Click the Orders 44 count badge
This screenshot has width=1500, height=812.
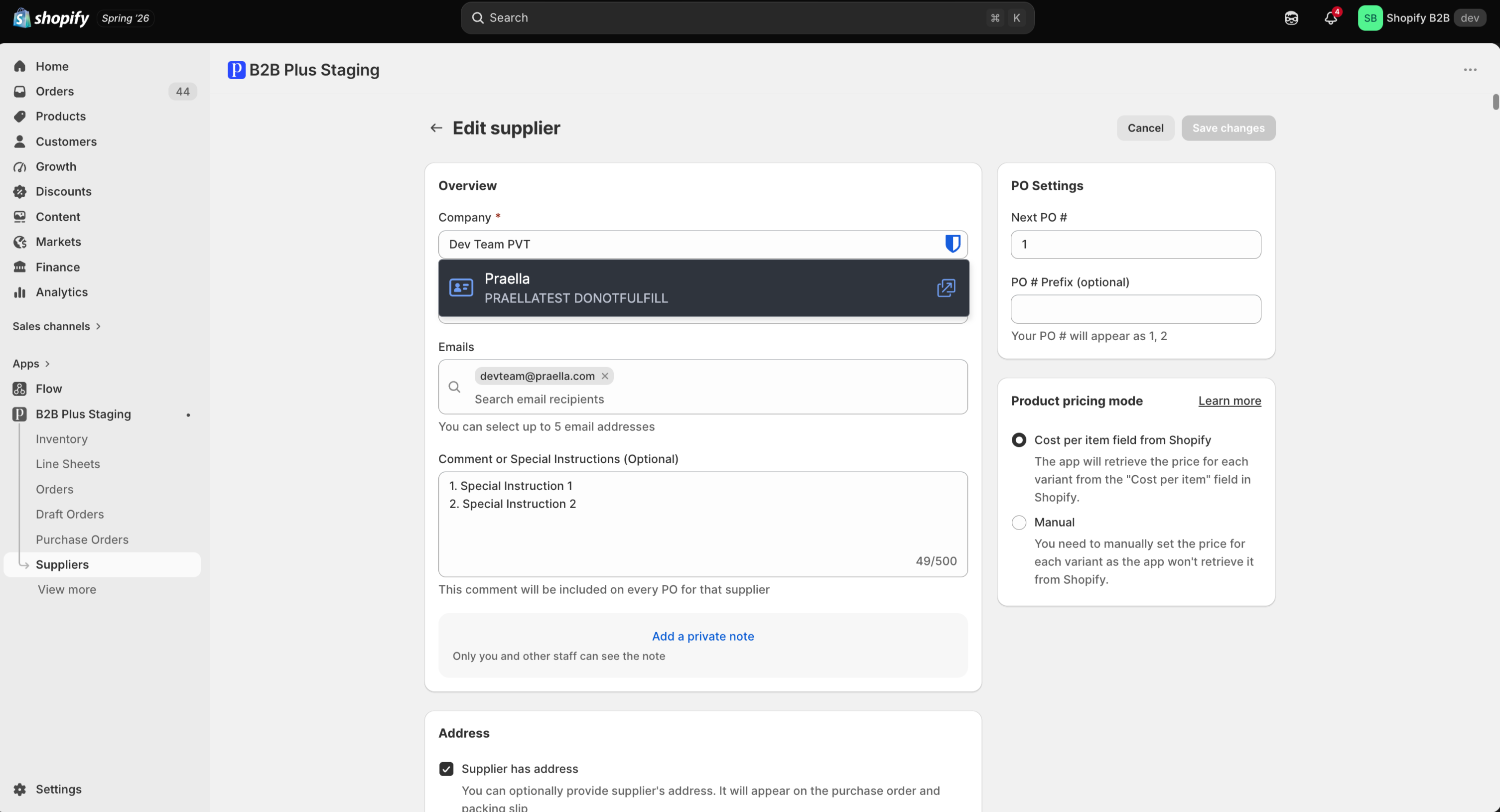click(182, 91)
